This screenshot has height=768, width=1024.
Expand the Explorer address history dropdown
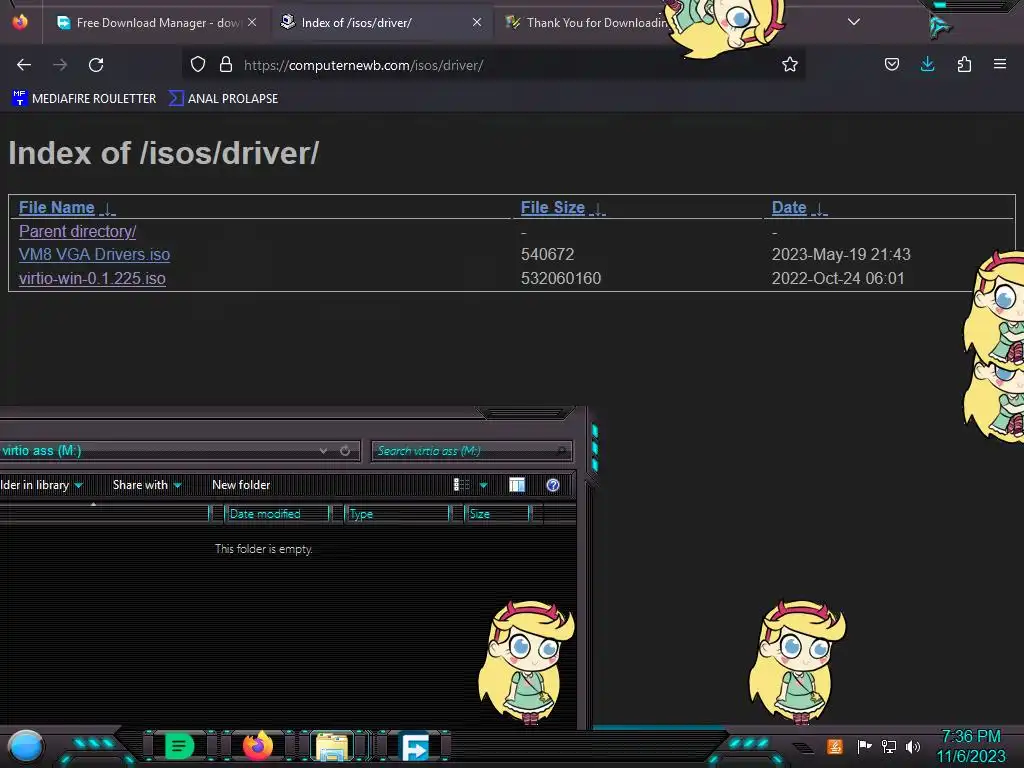[323, 451]
